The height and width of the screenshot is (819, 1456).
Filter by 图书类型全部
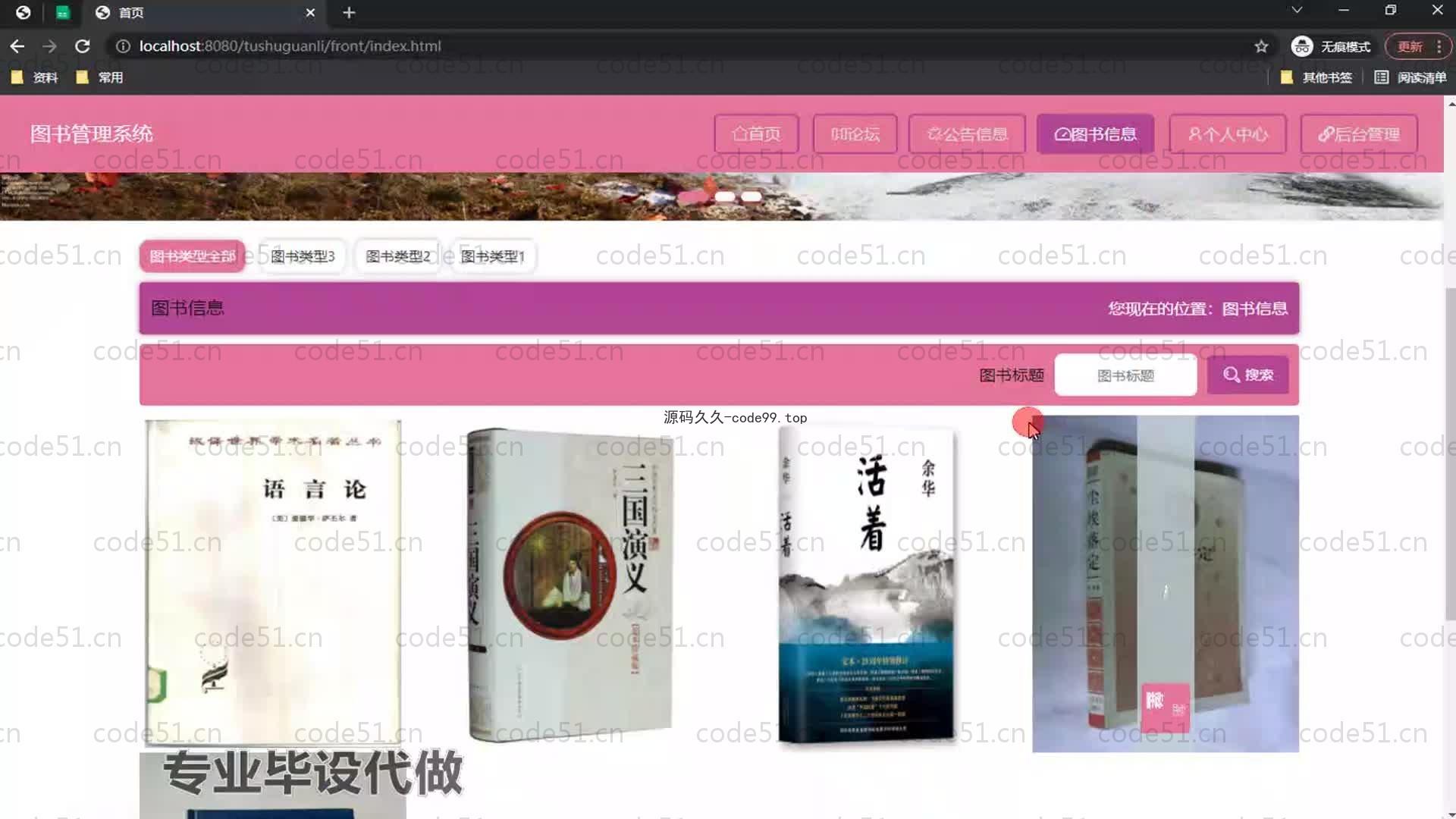pyautogui.click(x=192, y=256)
